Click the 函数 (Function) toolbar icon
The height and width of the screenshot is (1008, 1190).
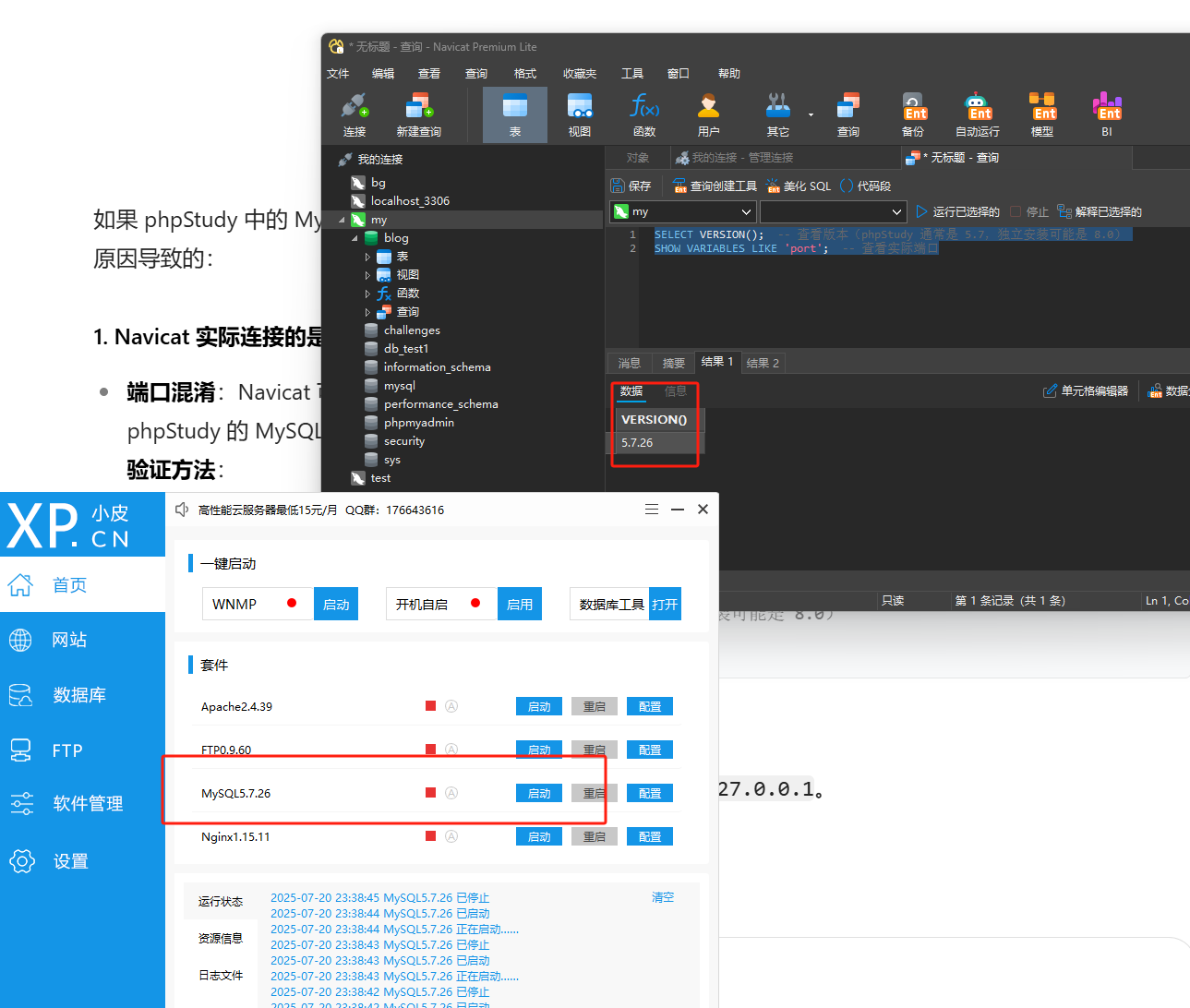click(x=644, y=114)
